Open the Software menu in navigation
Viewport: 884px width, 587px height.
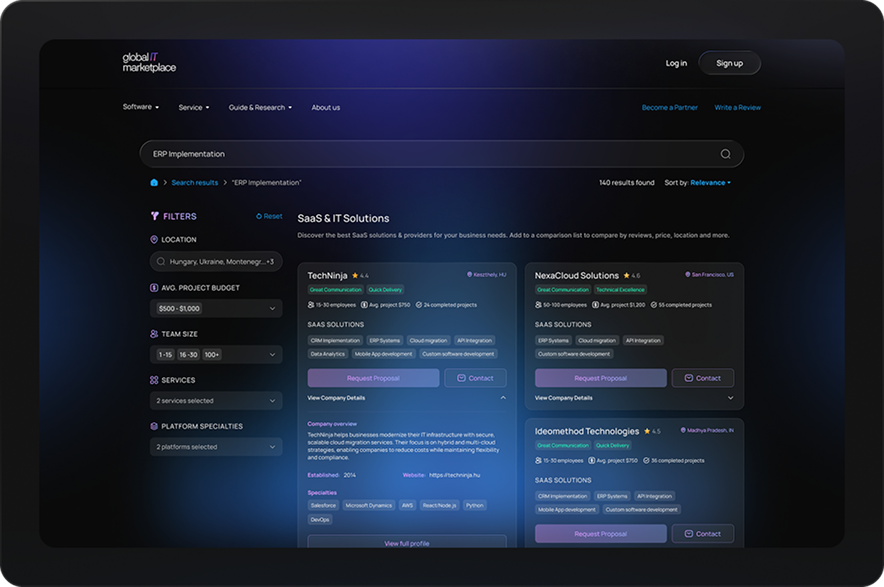[140, 107]
